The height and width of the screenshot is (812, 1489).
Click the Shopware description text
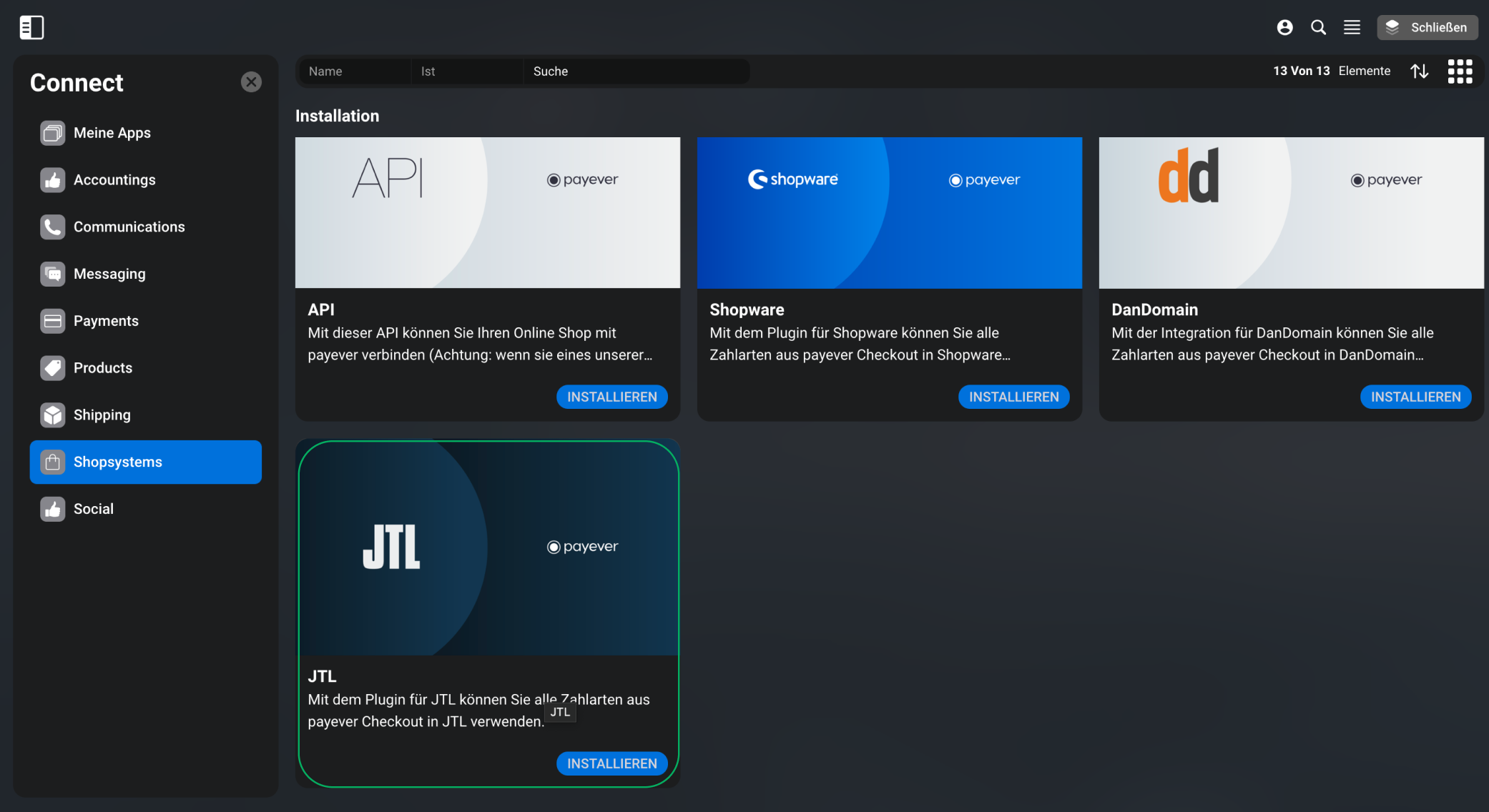[x=860, y=344]
